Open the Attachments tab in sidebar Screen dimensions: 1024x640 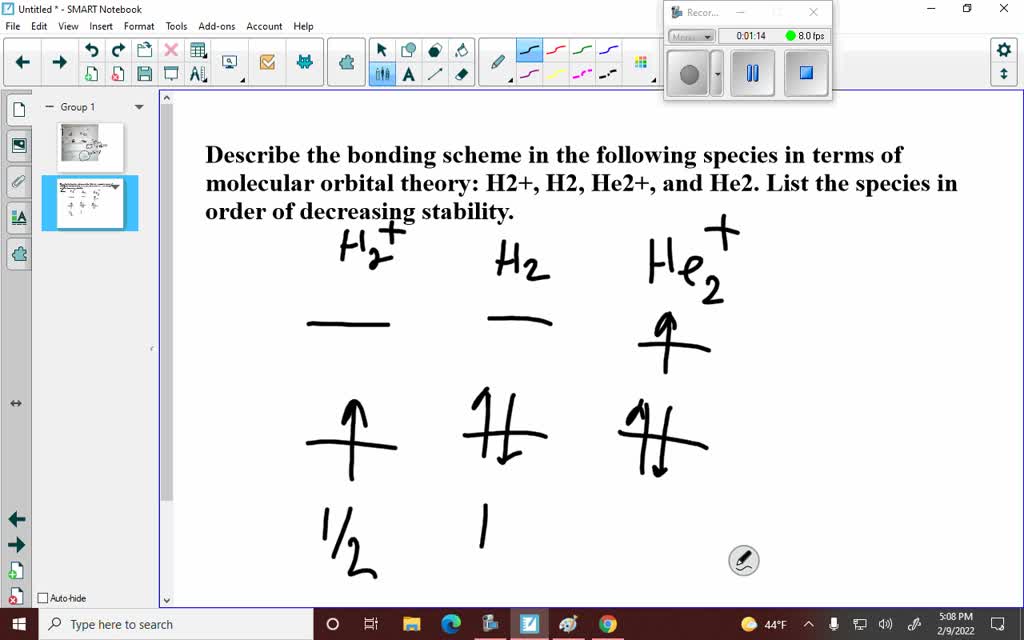pyautogui.click(x=18, y=182)
